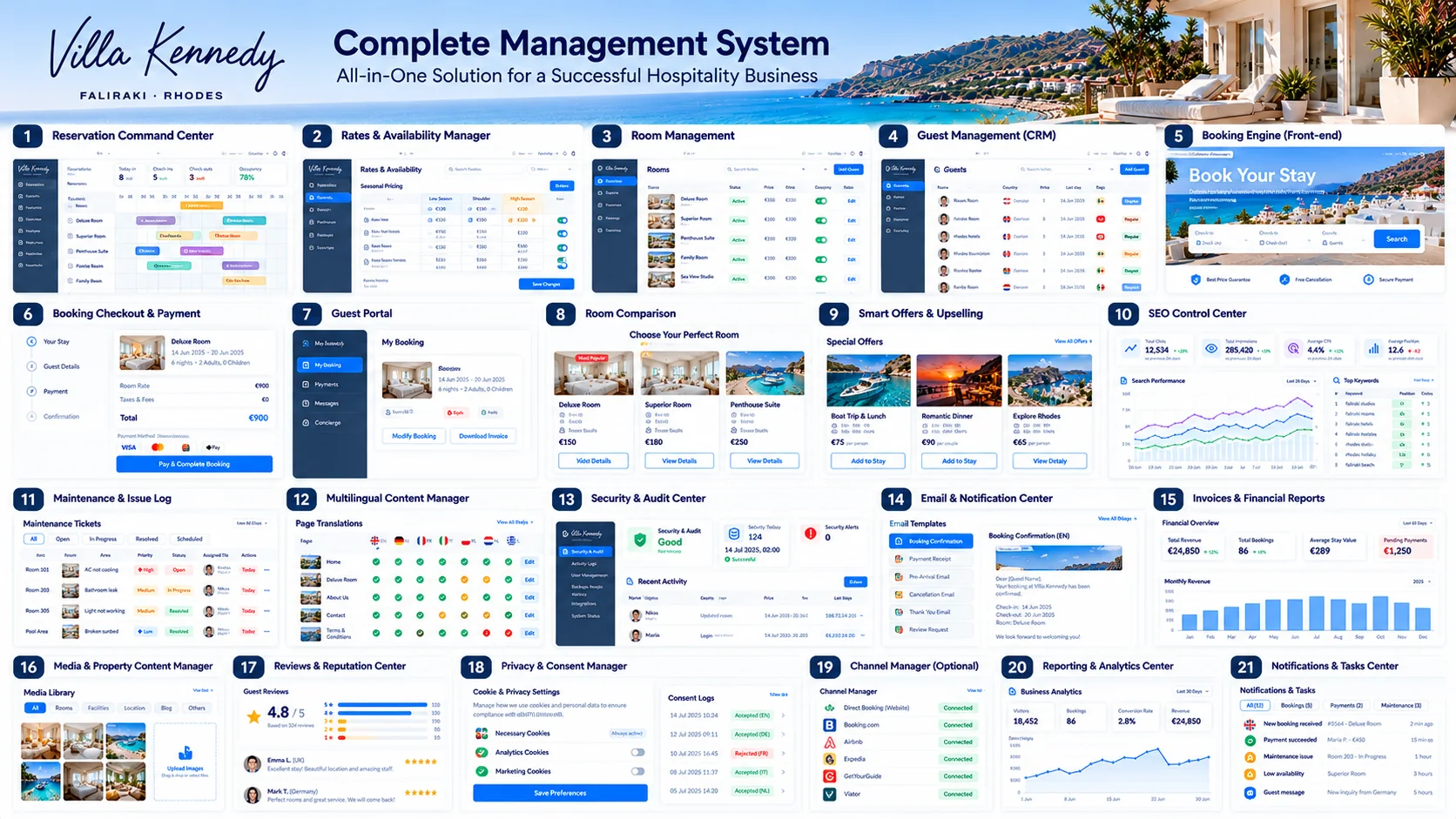
Task: Select the Rooms filter tab in Media Library
Action: (x=64, y=708)
